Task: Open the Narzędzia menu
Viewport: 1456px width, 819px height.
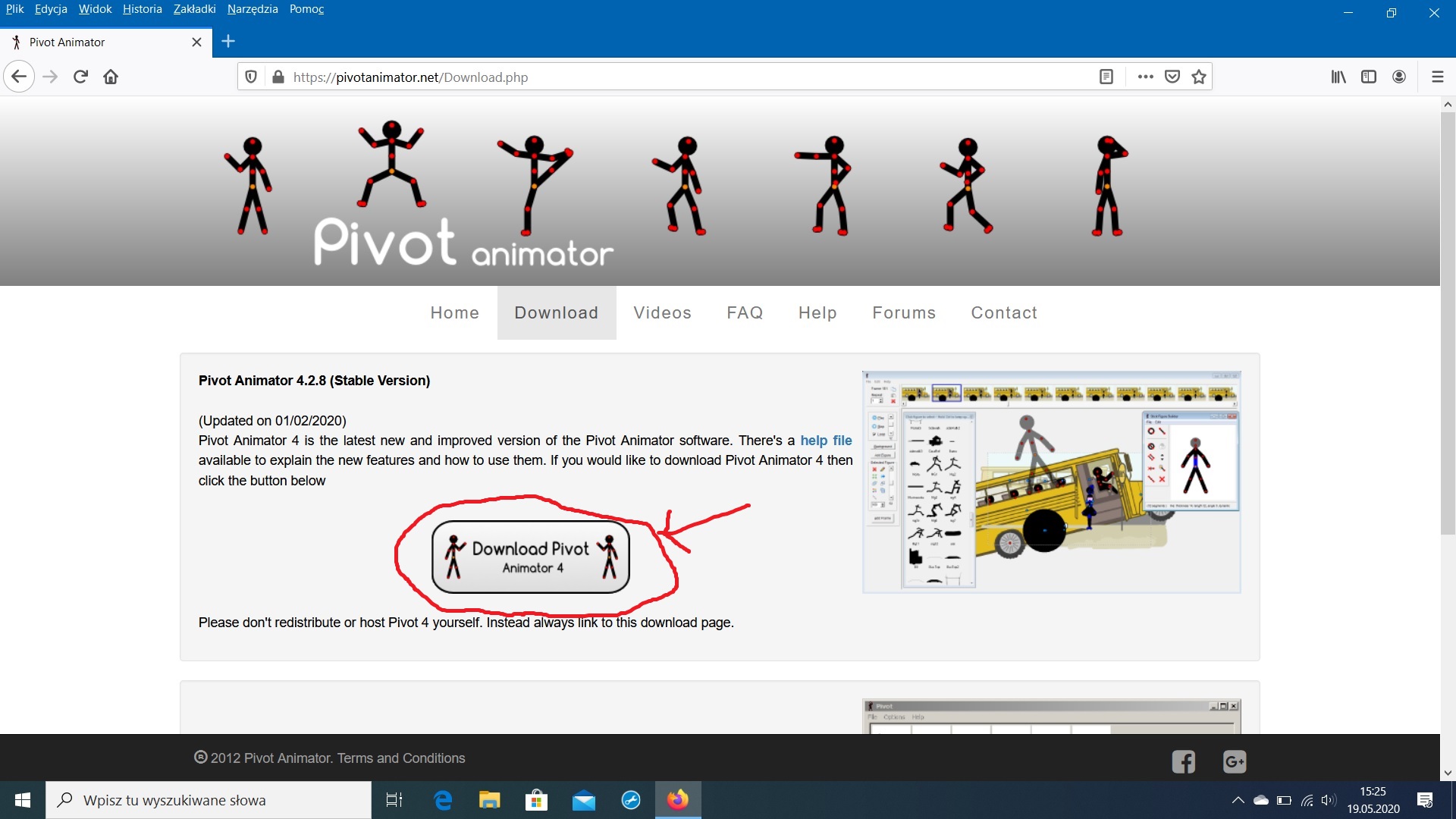Action: (253, 9)
